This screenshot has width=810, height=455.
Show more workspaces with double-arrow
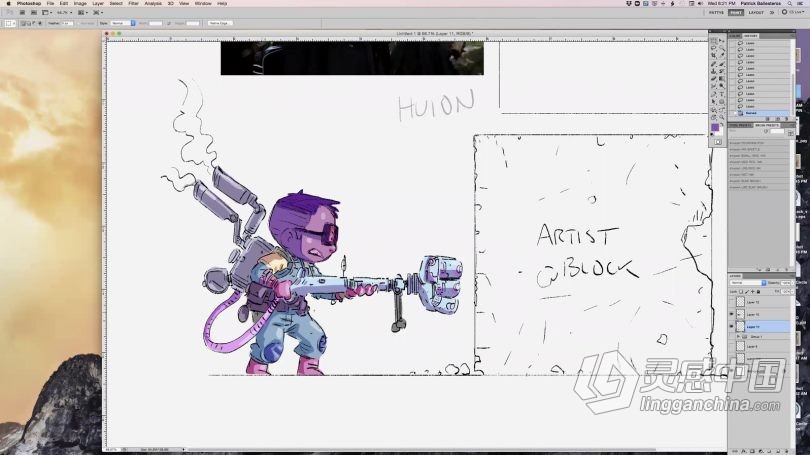[x=772, y=12]
